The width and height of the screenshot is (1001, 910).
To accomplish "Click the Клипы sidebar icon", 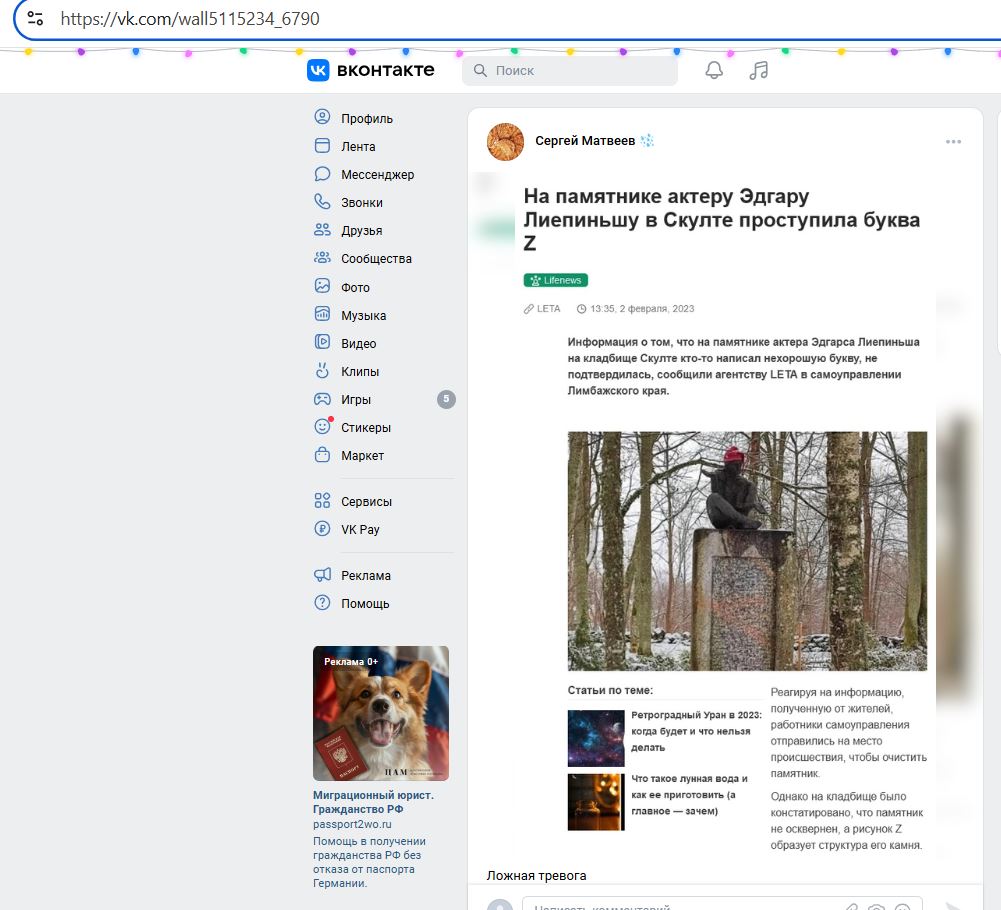I will pos(322,370).
